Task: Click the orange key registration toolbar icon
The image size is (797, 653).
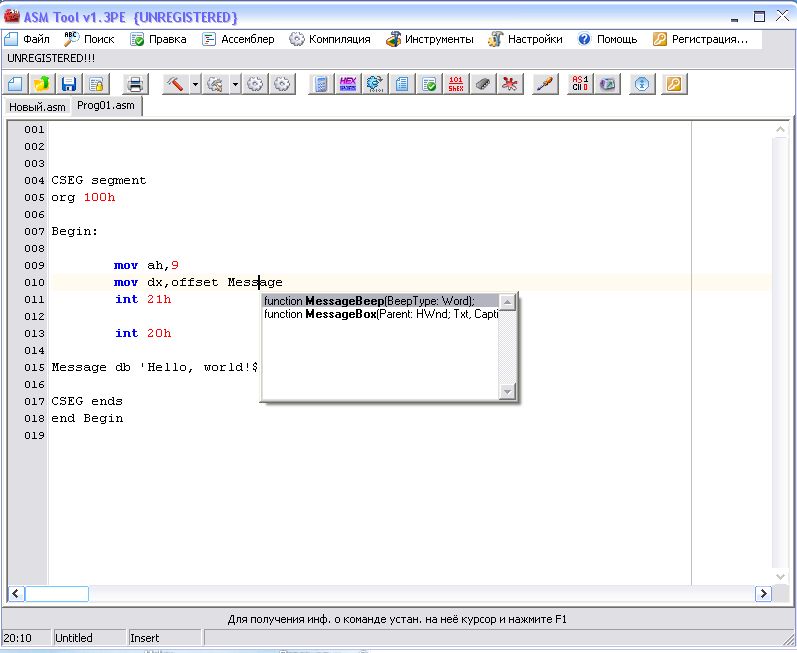Action: (x=674, y=84)
